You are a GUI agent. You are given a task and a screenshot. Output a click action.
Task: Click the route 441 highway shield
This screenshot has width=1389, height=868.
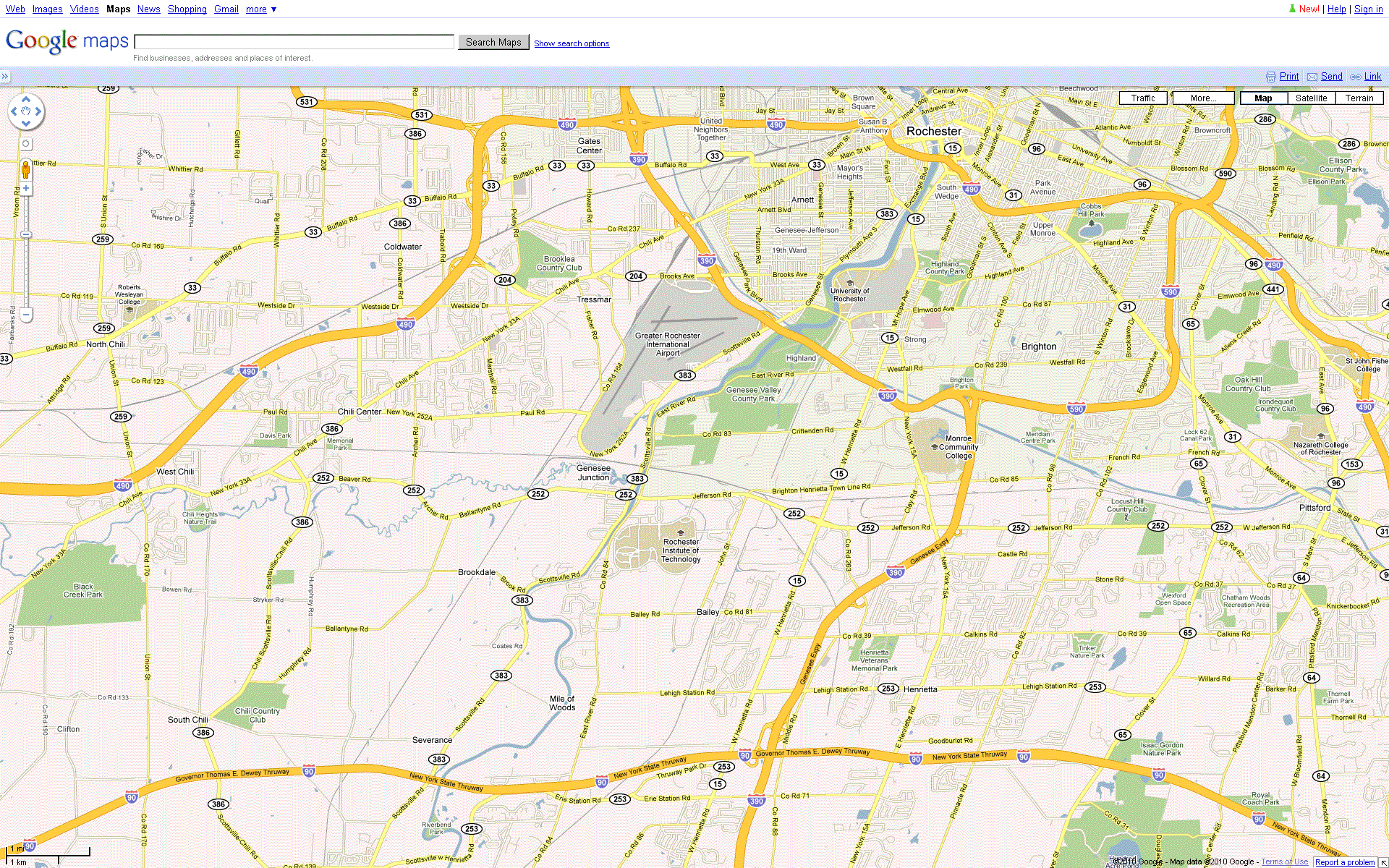tap(1273, 289)
